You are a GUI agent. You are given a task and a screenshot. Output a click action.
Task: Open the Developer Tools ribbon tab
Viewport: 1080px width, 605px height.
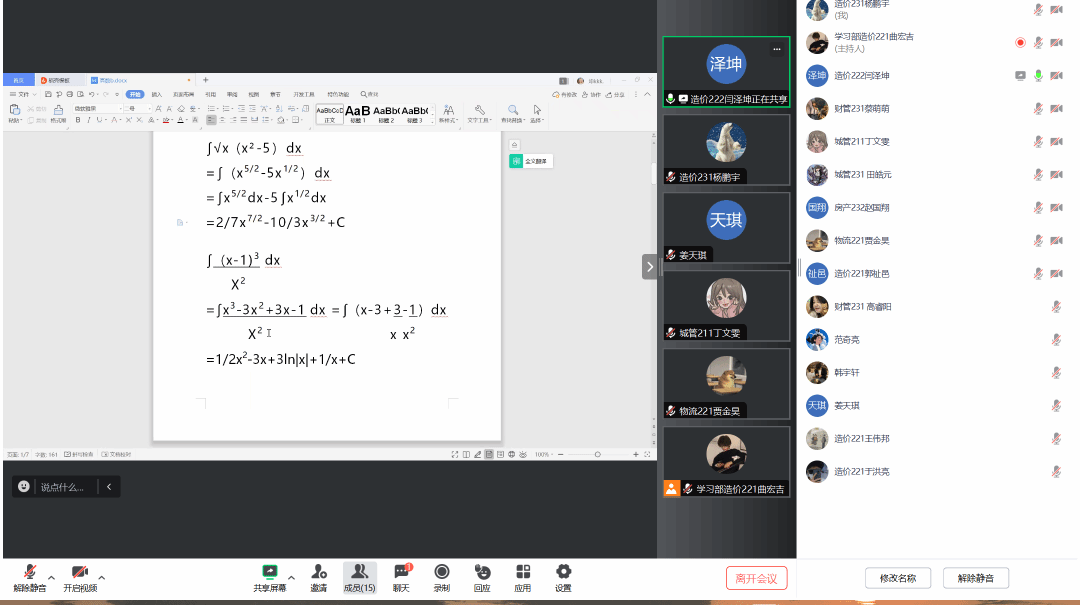point(304,94)
